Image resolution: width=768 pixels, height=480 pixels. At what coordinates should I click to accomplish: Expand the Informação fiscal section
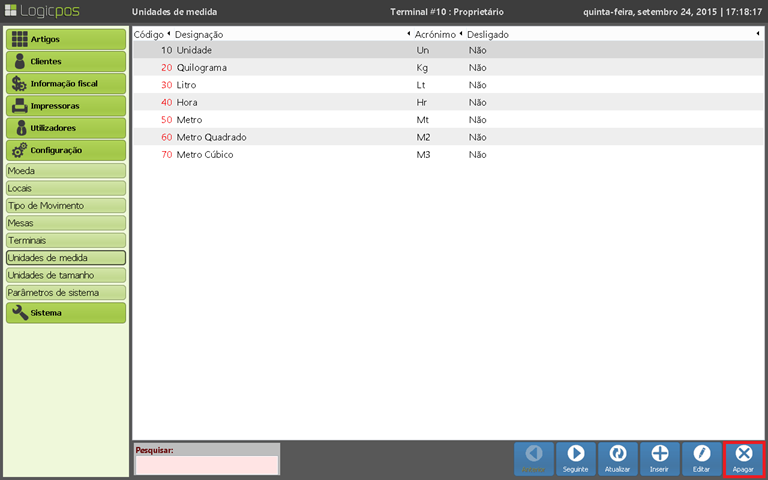pos(66,83)
